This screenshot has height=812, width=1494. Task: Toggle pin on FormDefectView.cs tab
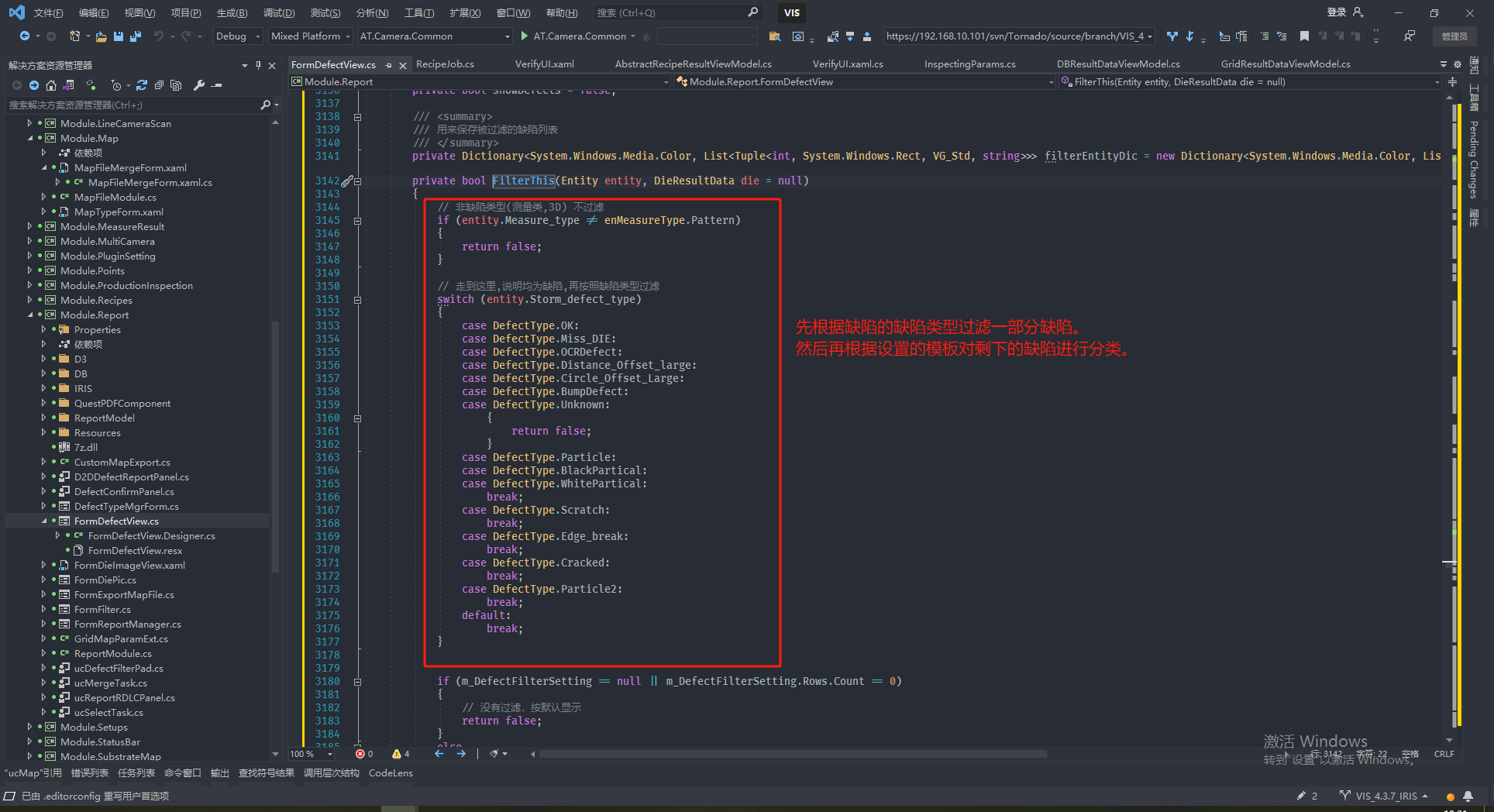click(389, 65)
